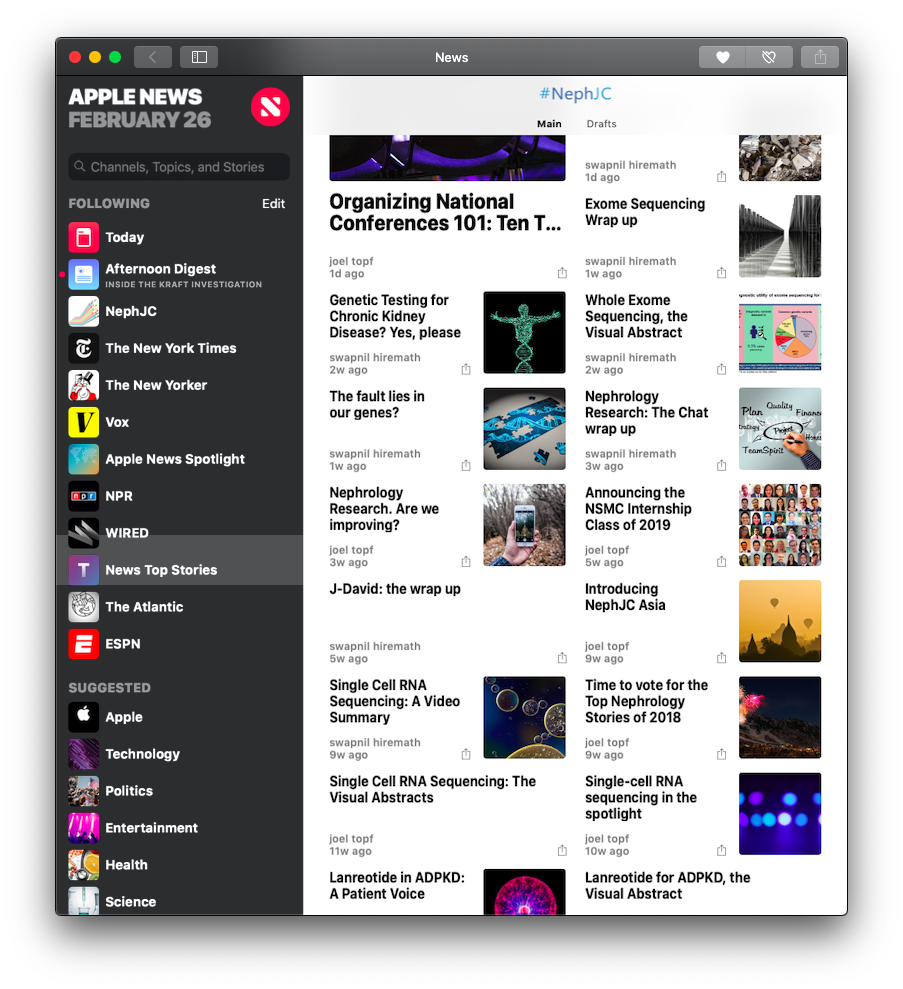
Task: Share The fault lies in our genes article
Action: (465, 465)
